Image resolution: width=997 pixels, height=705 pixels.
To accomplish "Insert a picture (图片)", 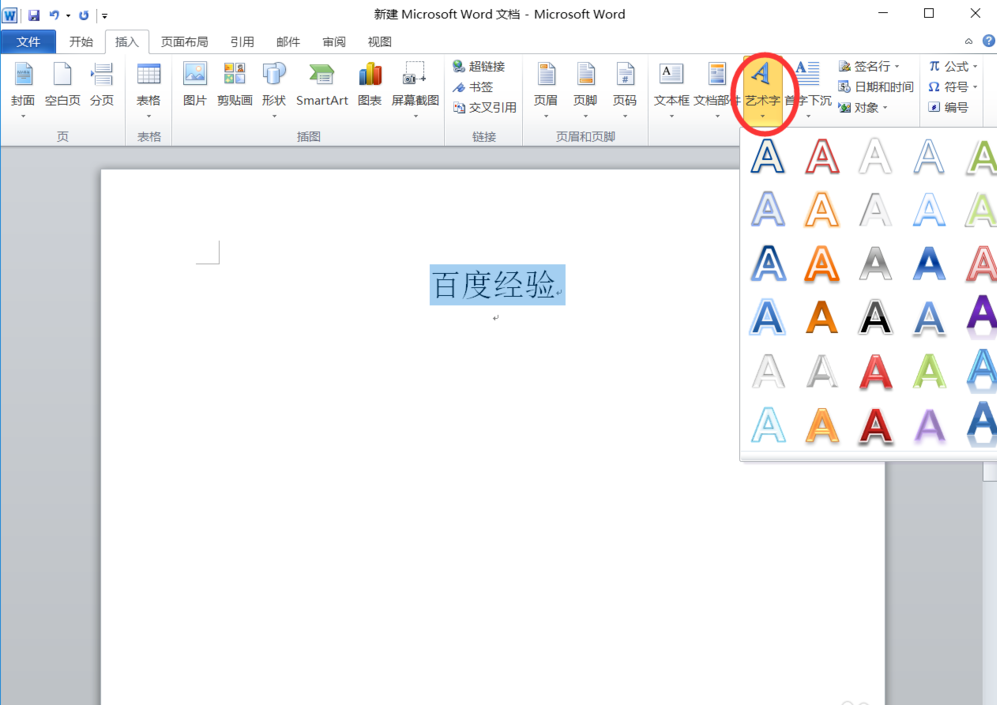I will [195, 85].
